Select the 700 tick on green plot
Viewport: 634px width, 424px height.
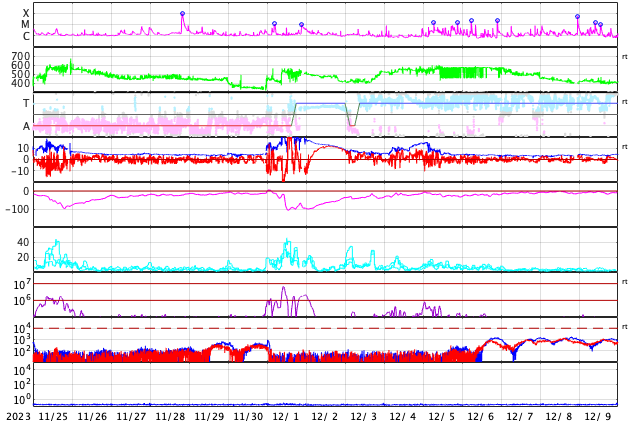tap(21, 56)
